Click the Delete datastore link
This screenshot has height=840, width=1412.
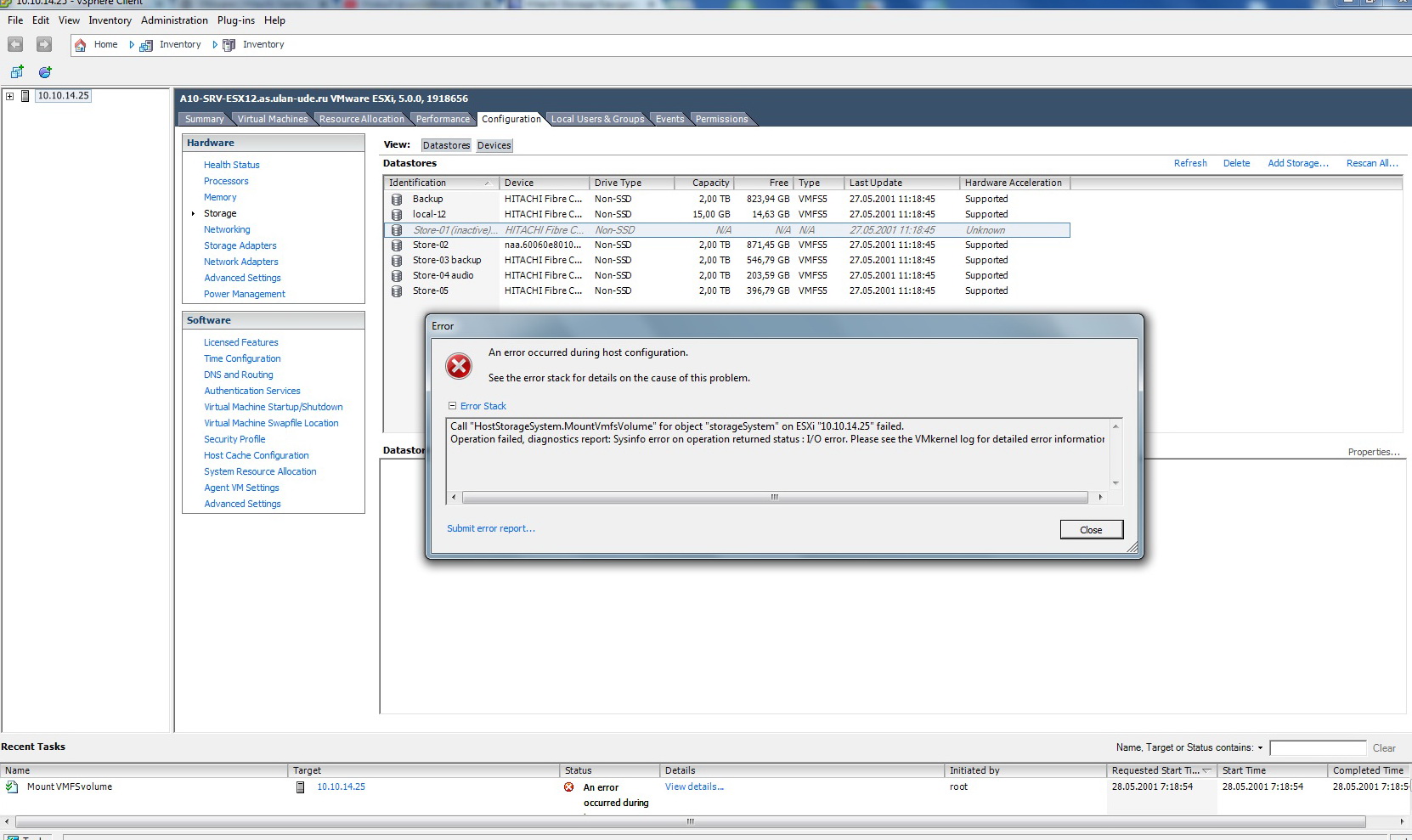pos(1236,163)
